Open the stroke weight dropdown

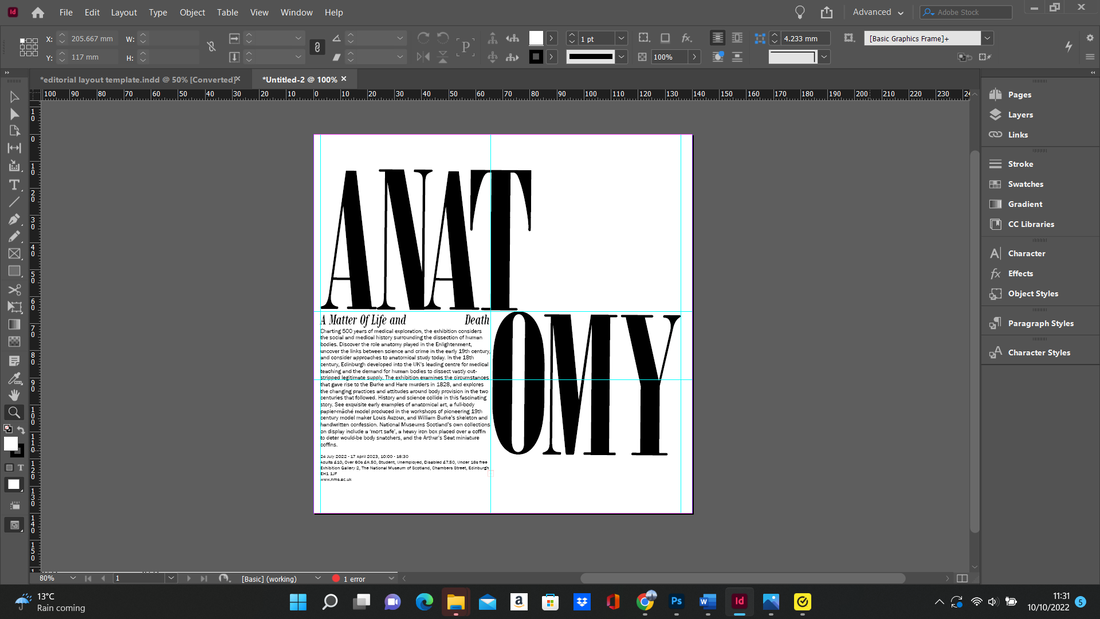[x=621, y=39]
